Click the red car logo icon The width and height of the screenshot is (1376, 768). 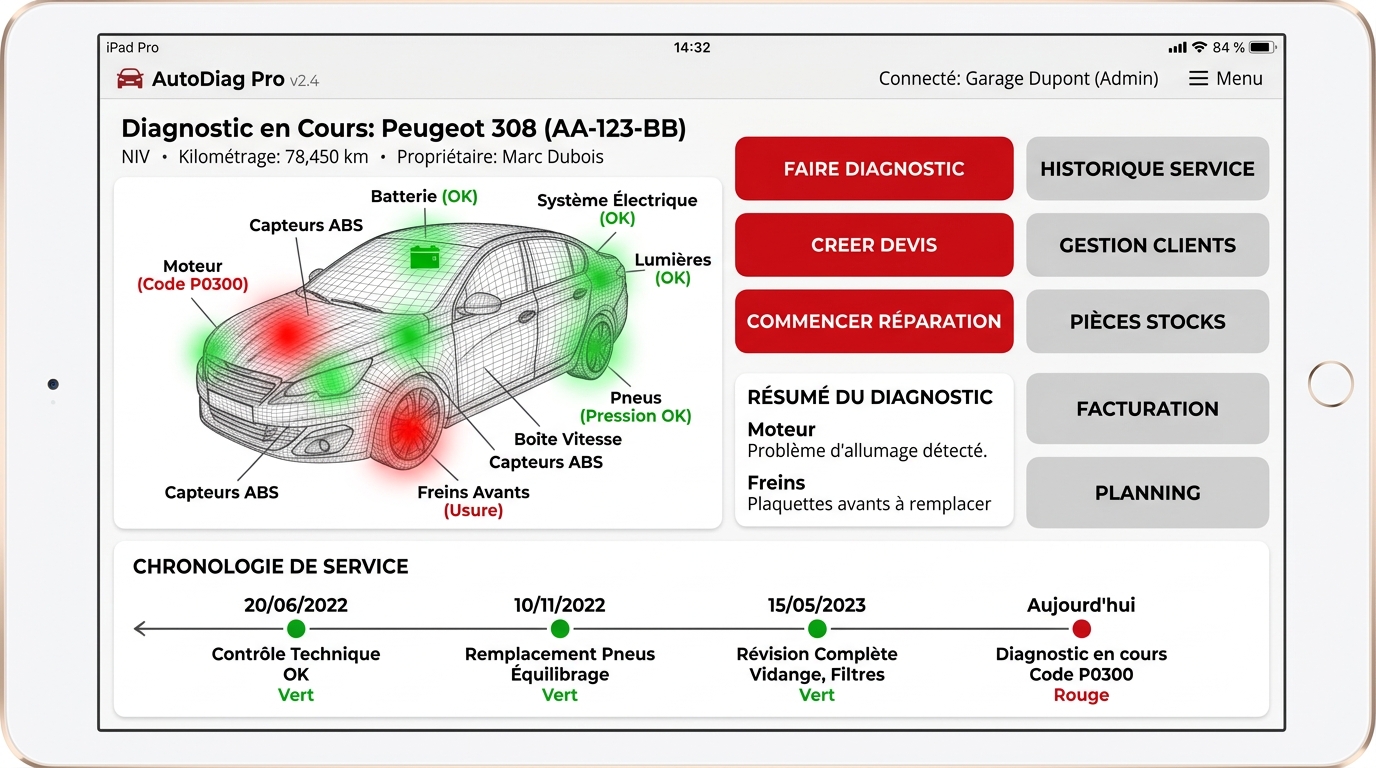pyautogui.click(x=130, y=79)
